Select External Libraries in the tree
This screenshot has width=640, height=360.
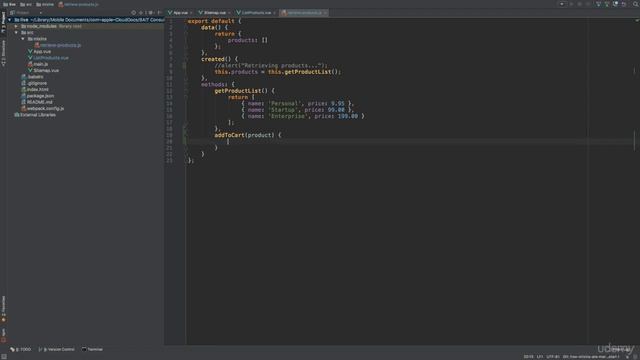click(38, 115)
